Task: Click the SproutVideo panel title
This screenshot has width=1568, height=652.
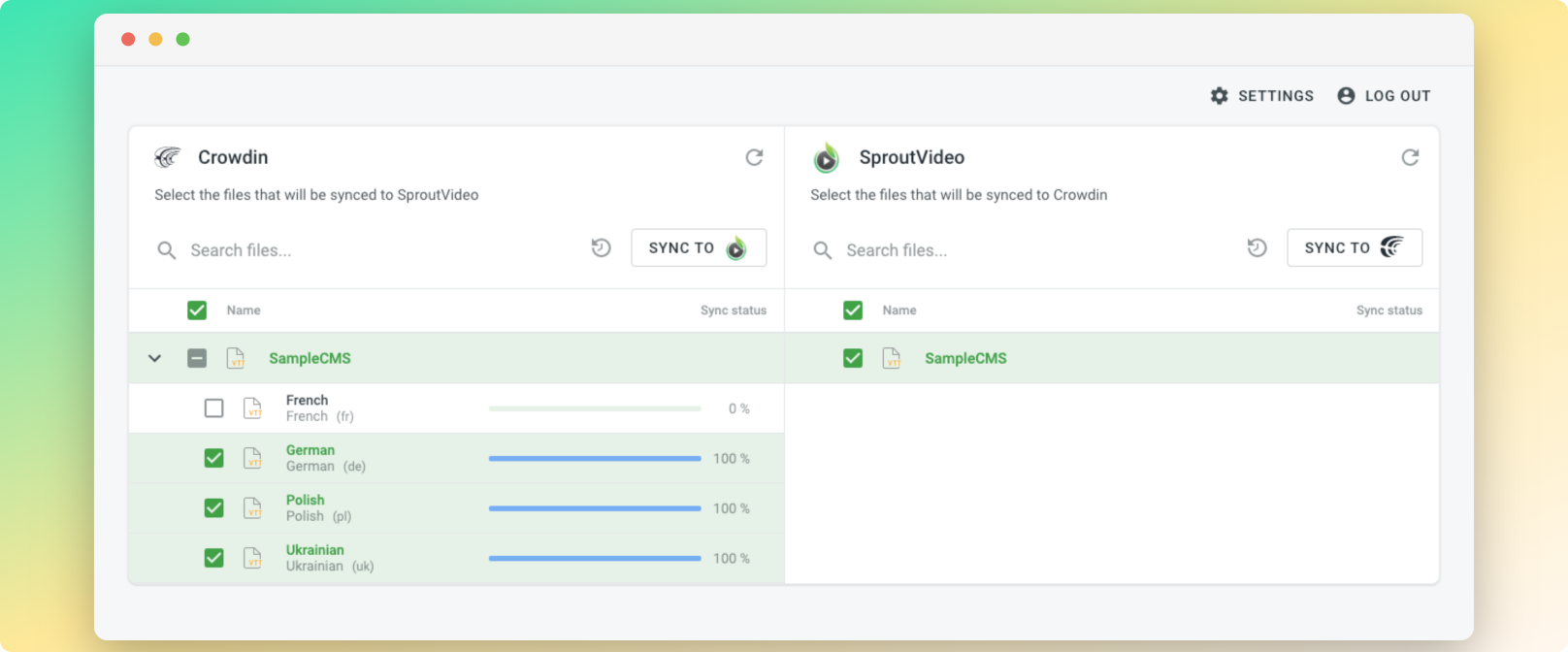Action: pyautogui.click(x=912, y=157)
